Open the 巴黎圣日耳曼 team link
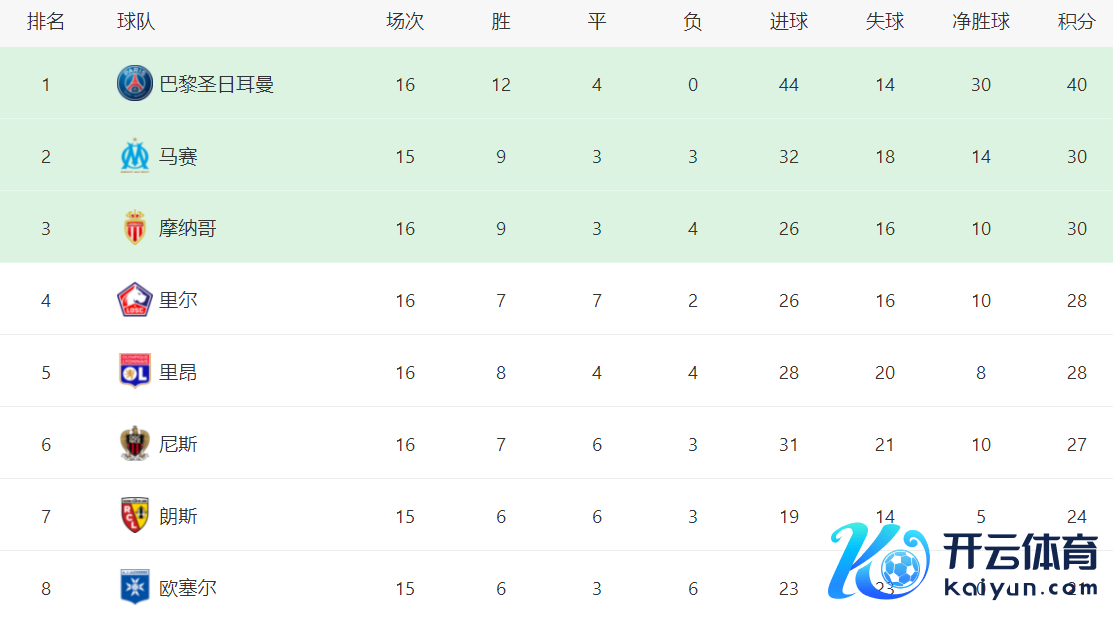 (x=216, y=85)
